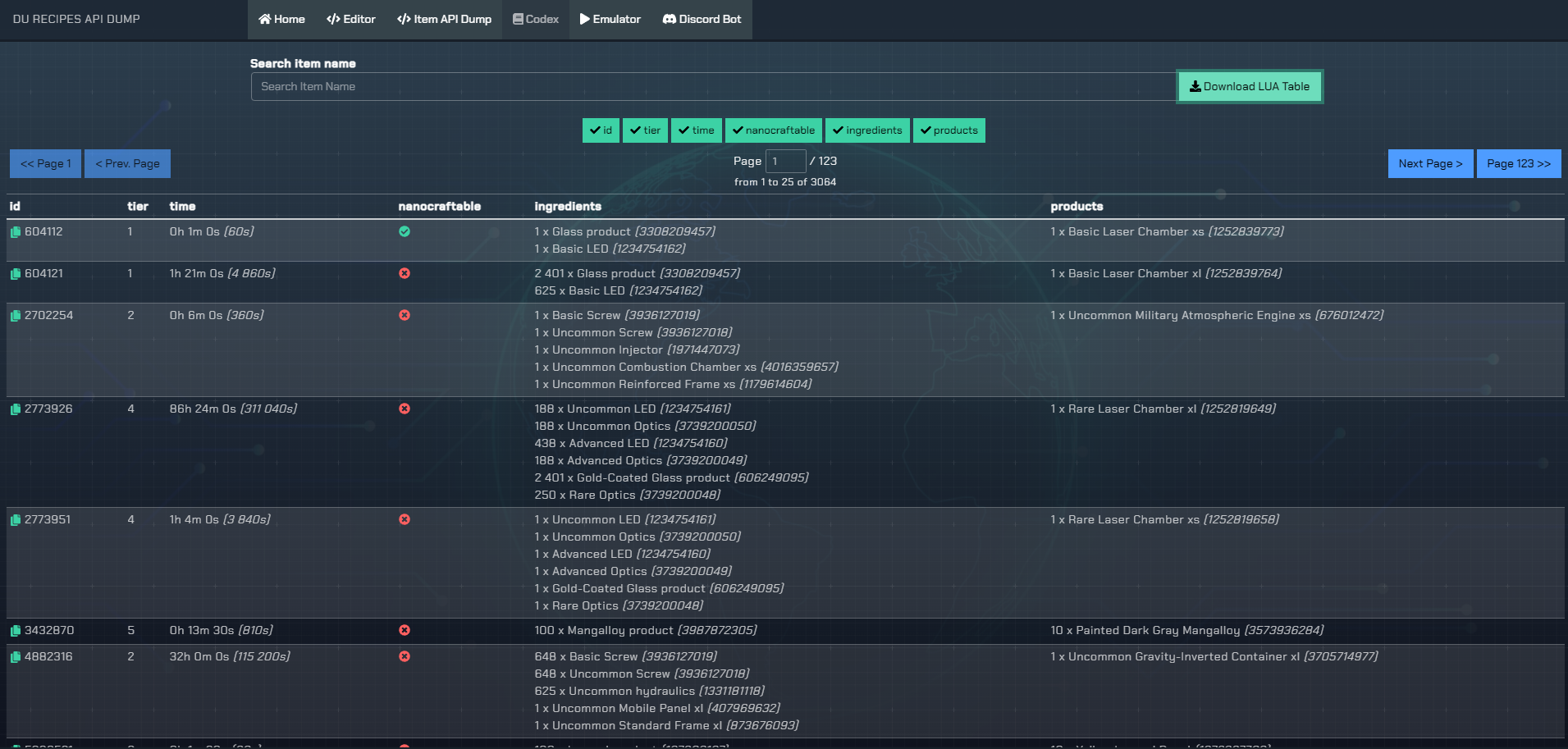Screen dimensions: 1568x749
Task: Click the copy icon beside id 2773926
Action: 14,409
